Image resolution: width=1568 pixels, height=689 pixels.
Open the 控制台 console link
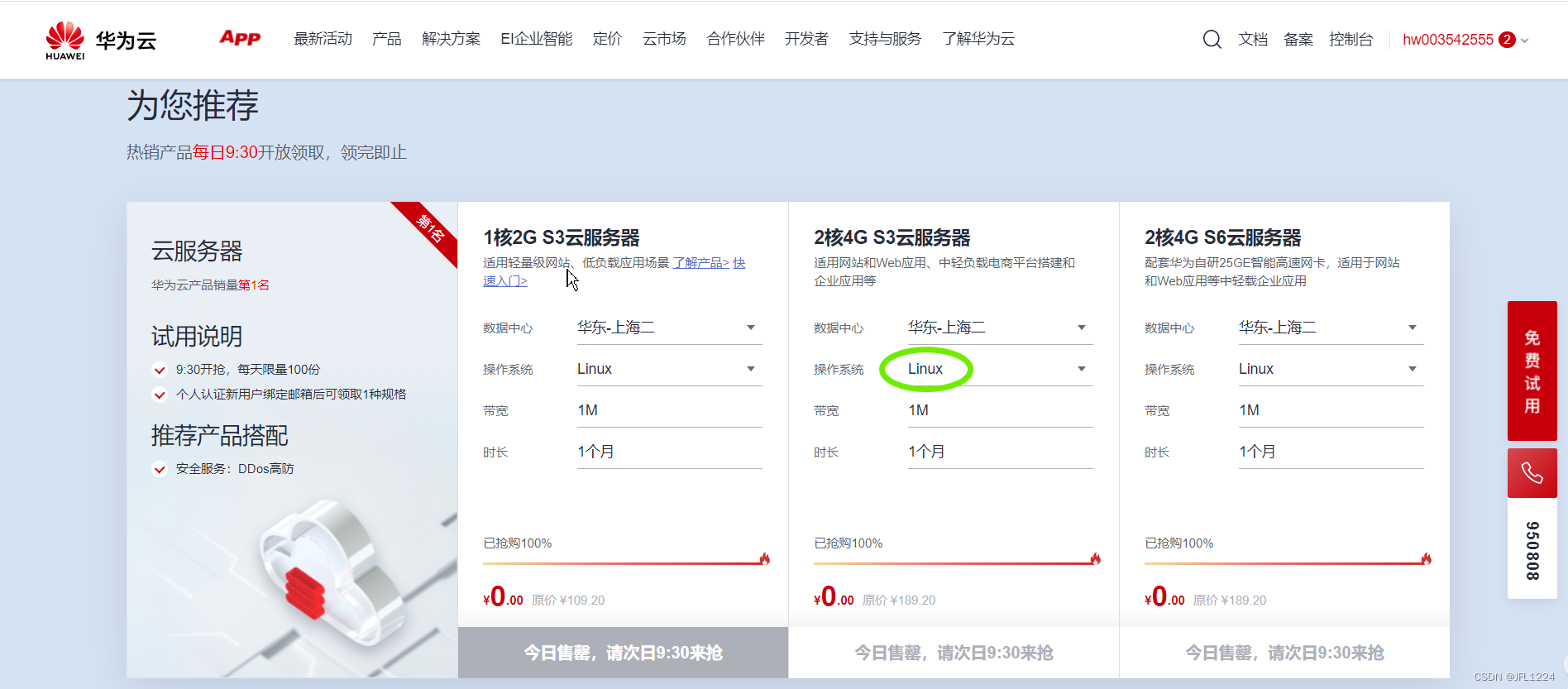(1350, 40)
